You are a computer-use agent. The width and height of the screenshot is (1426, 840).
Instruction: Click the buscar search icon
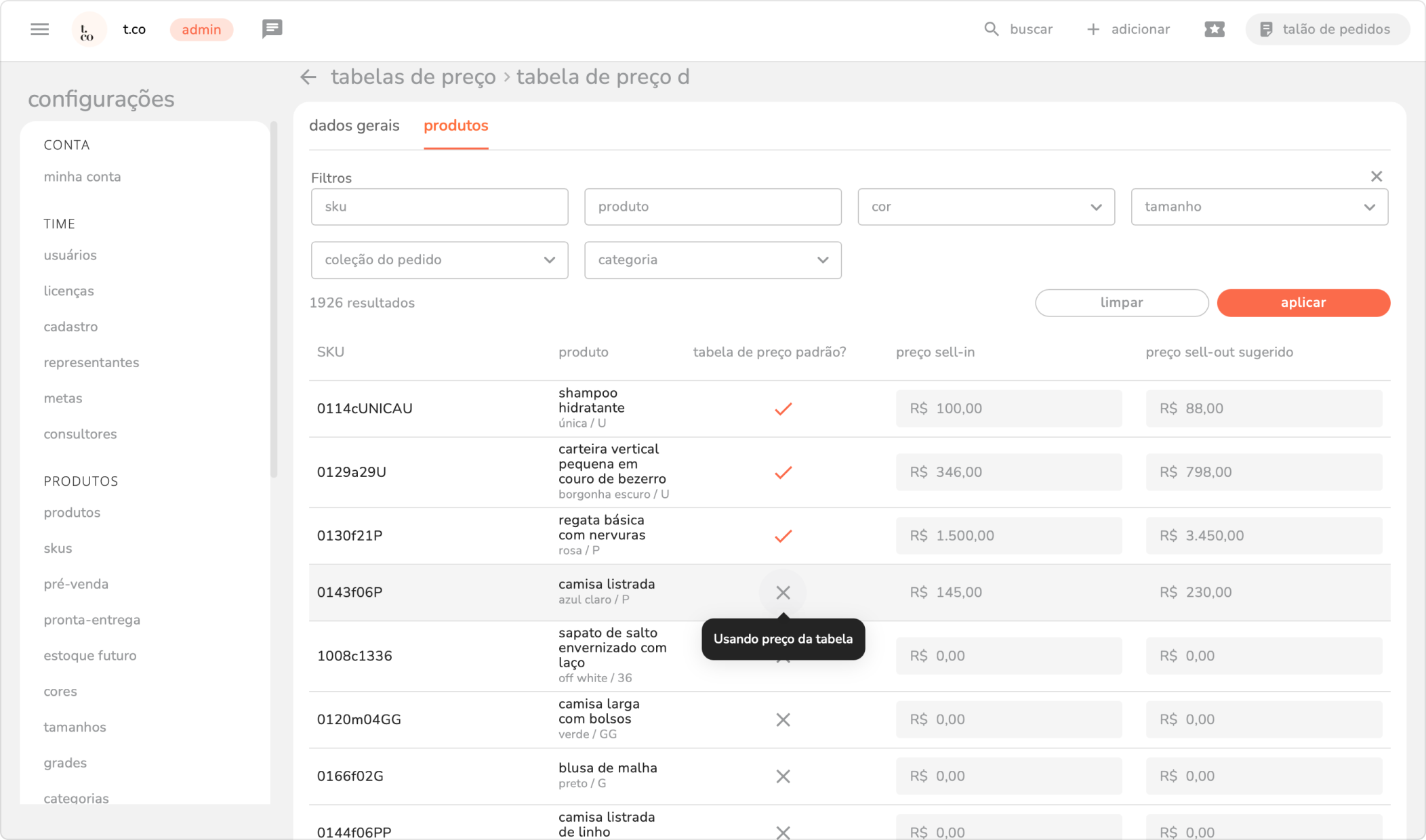click(992, 29)
